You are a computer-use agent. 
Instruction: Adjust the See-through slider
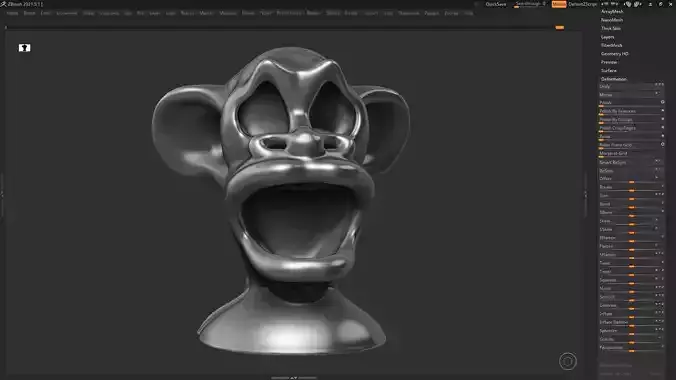pyautogui.click(x=530, y=4)
